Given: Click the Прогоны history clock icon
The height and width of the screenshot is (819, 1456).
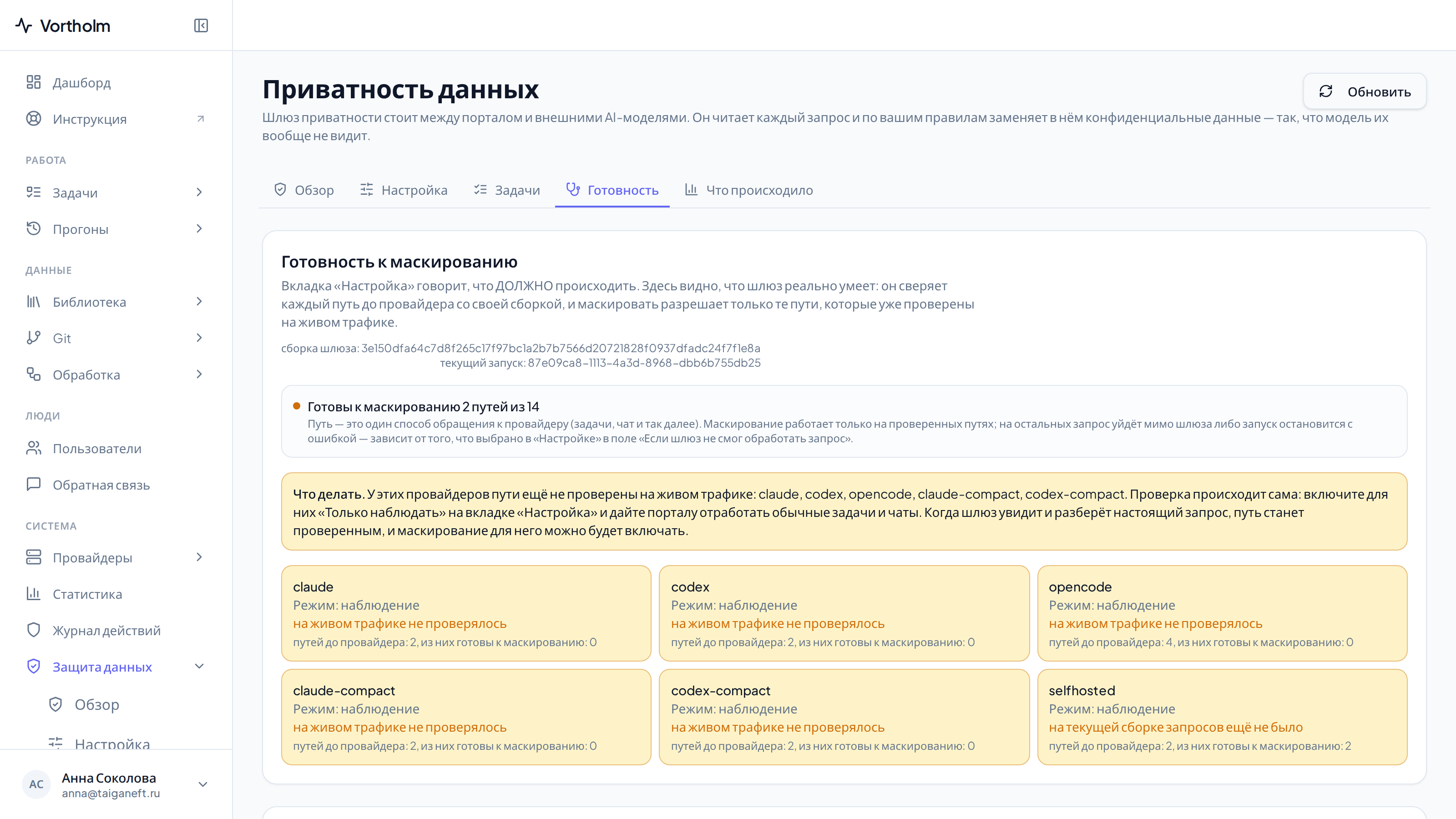Looking at the screenshot, I should (33, 229).
